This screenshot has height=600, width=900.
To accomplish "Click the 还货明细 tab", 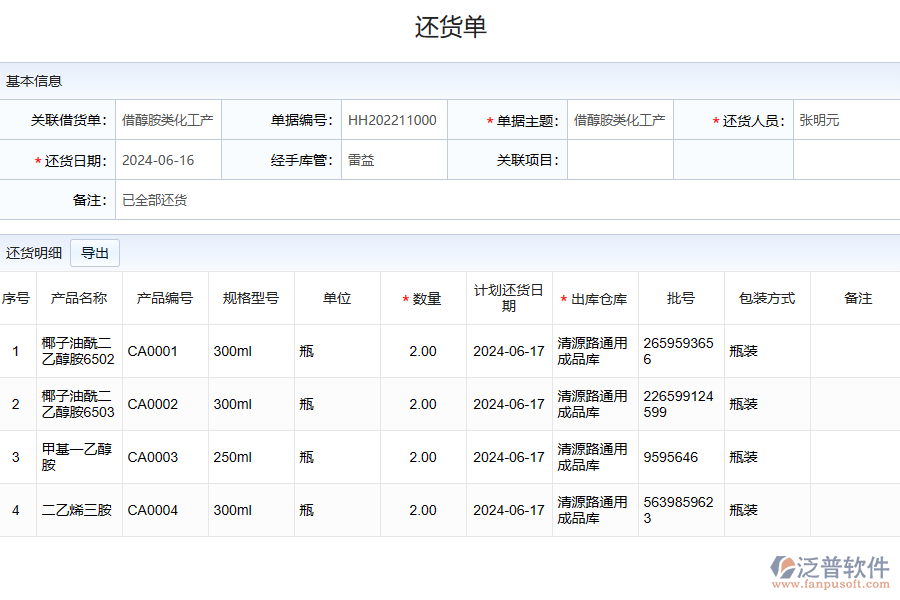I will (33, 253).
